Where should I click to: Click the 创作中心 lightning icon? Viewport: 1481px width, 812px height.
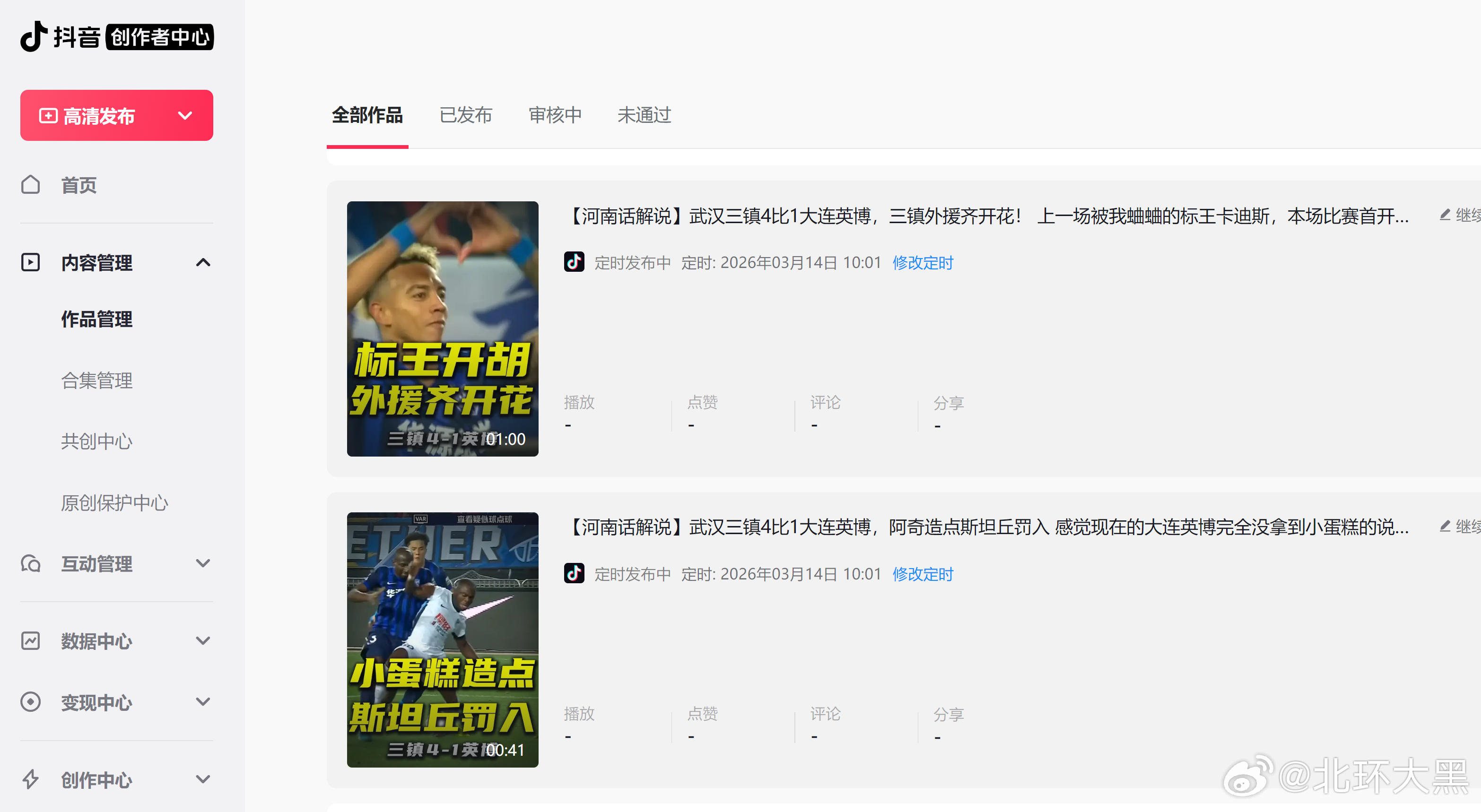[x=30, y=780]
